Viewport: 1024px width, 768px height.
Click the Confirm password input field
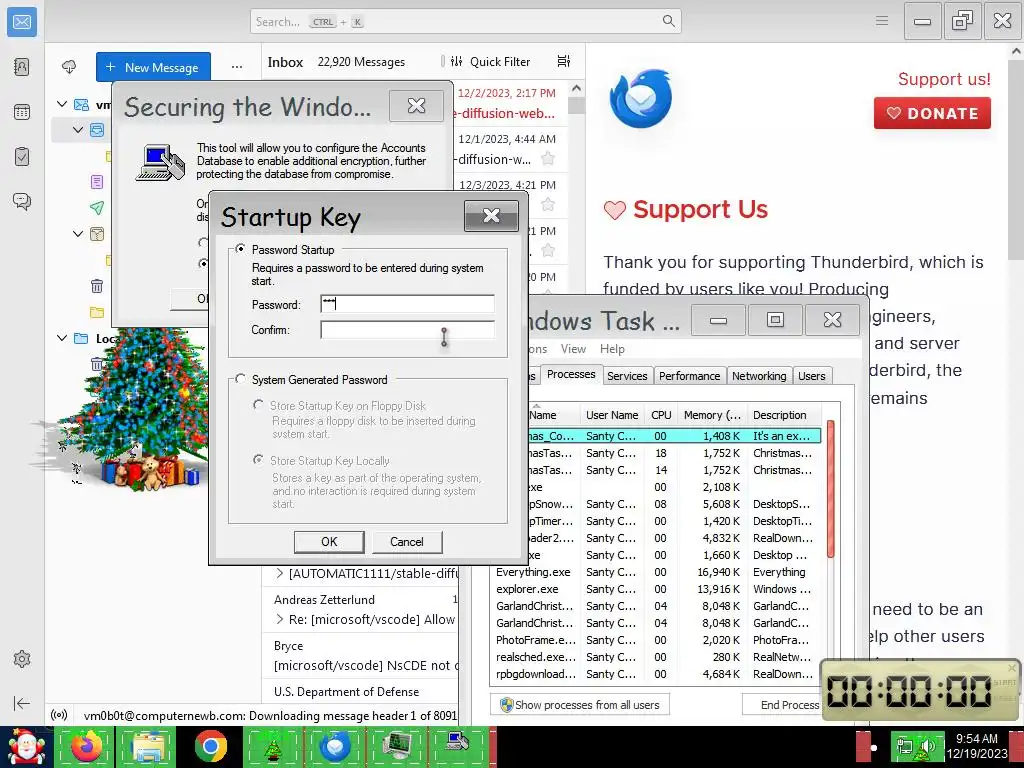407,330
